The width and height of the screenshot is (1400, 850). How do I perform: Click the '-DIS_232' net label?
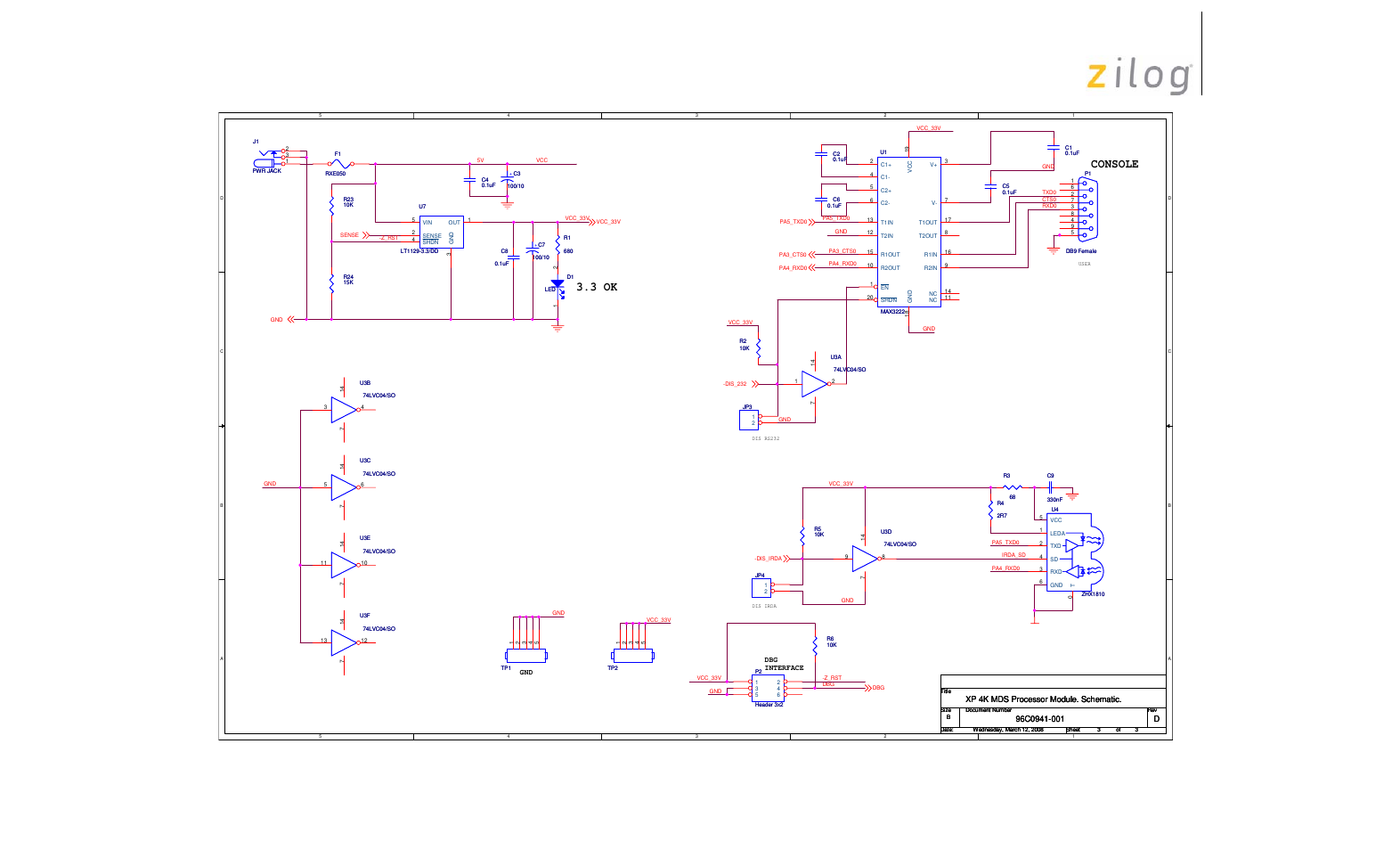[735, 384]
